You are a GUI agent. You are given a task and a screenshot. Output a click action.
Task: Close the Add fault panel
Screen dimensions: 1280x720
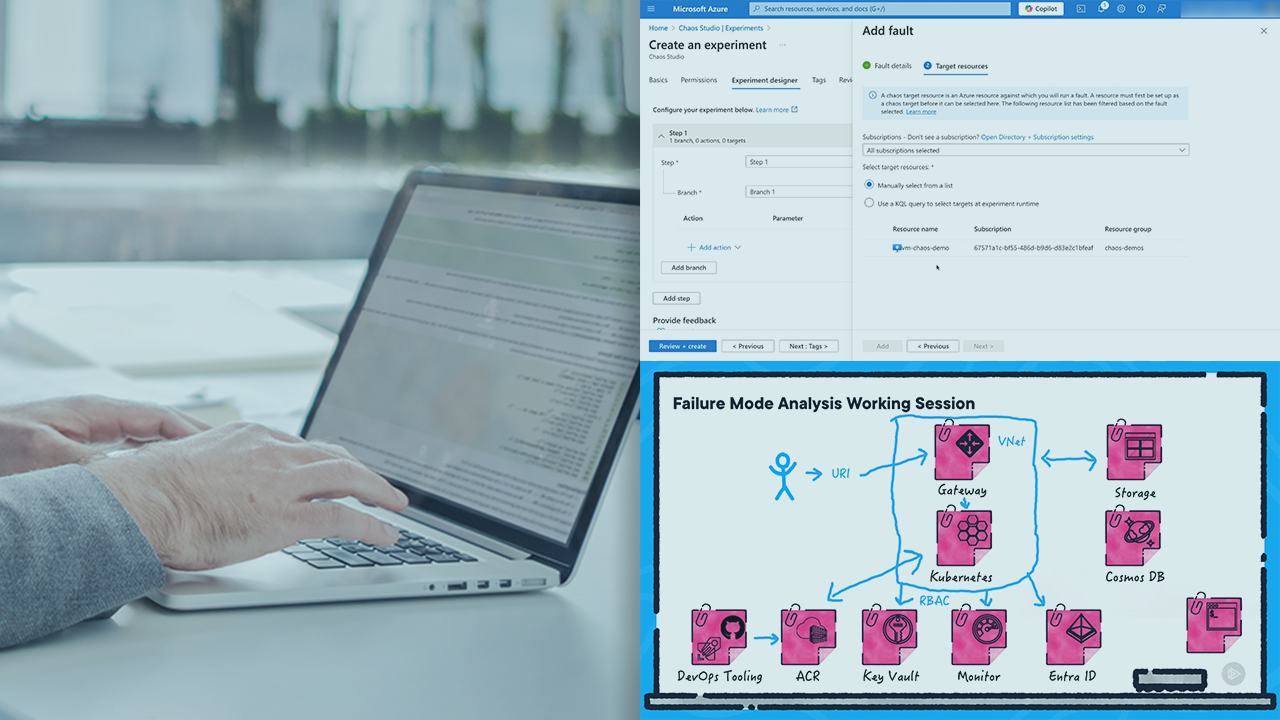coord(1263,31)
